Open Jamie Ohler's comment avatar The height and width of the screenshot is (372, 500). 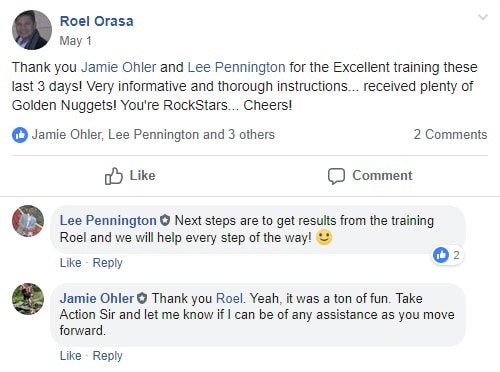[28, 299]
